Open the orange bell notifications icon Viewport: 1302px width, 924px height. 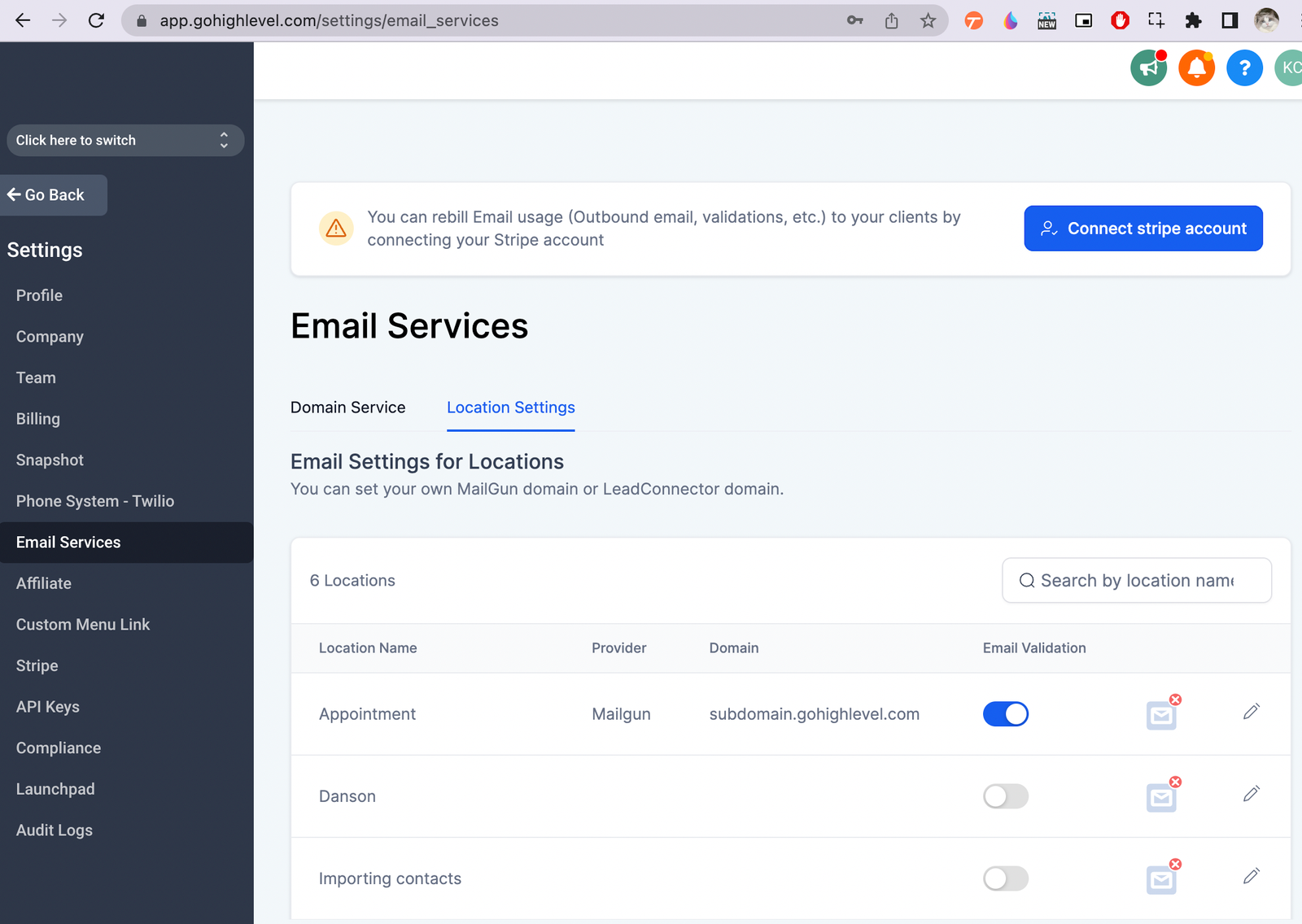click(1196, 68)
